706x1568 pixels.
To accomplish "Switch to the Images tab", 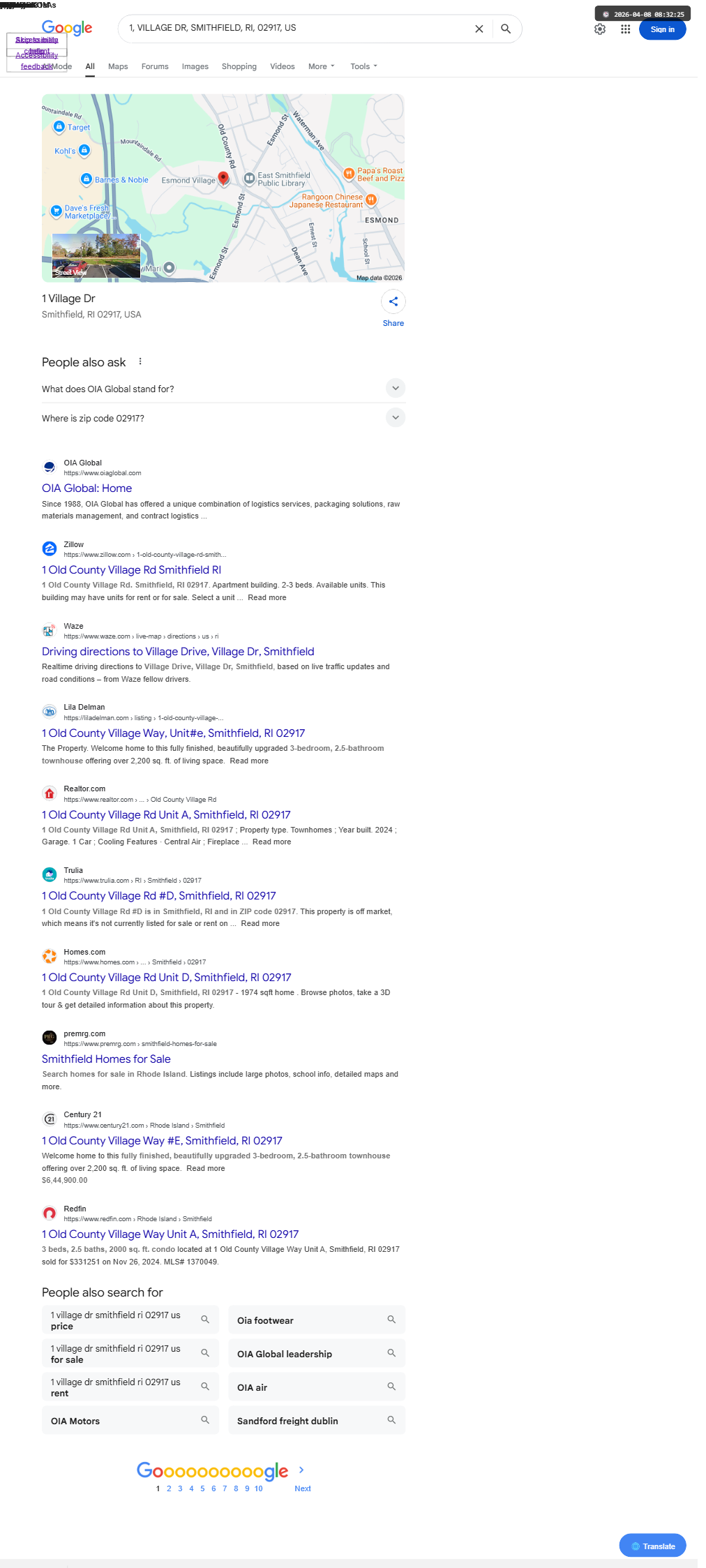I will click(x=195, y=66).
